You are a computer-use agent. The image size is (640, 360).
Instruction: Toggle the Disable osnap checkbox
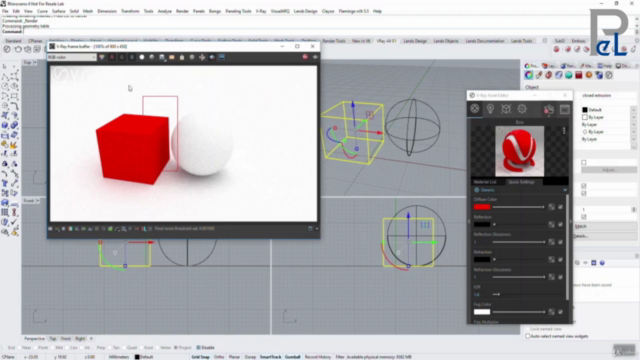point(198,348)
